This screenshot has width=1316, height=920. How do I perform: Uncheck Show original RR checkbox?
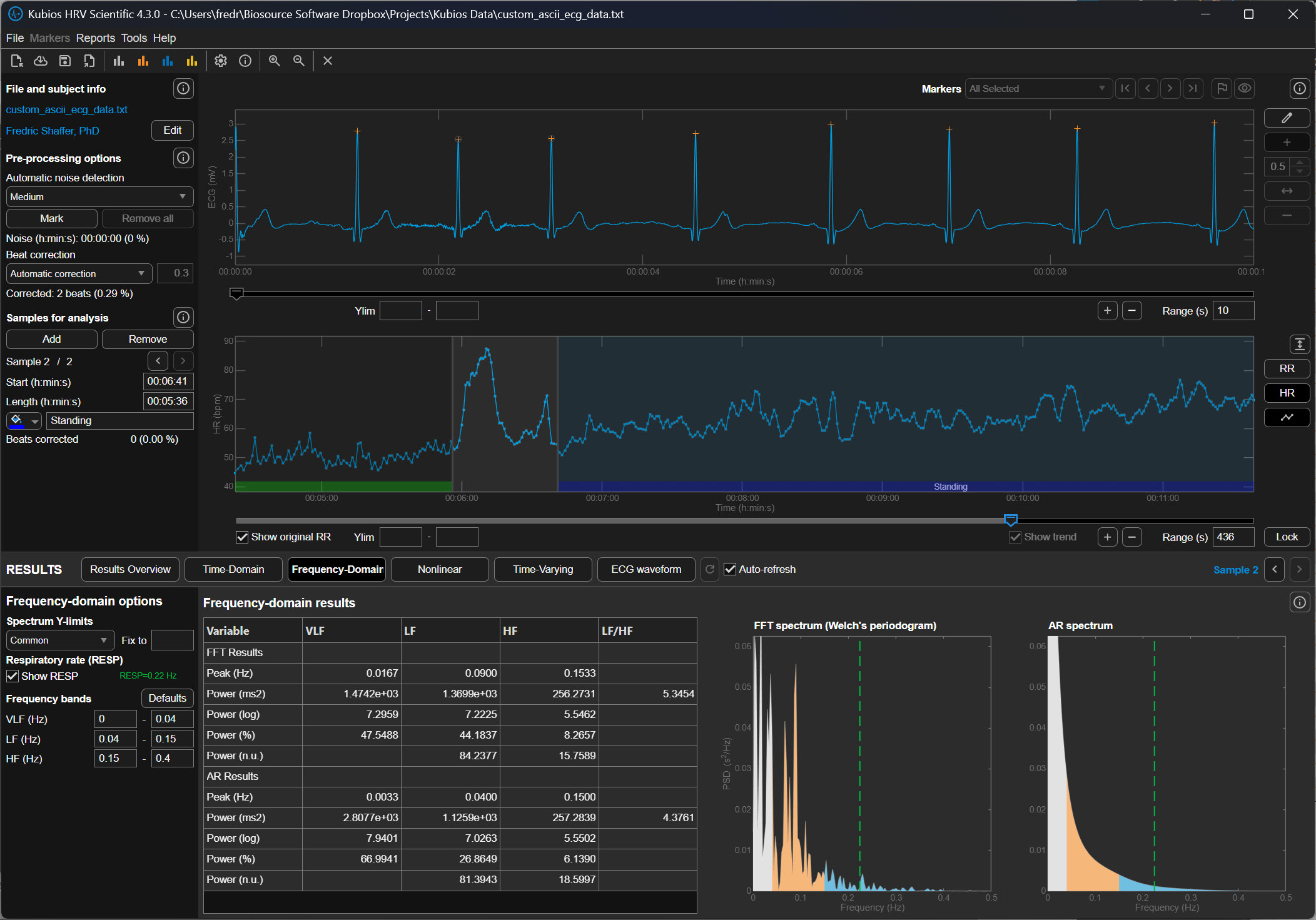242,537
